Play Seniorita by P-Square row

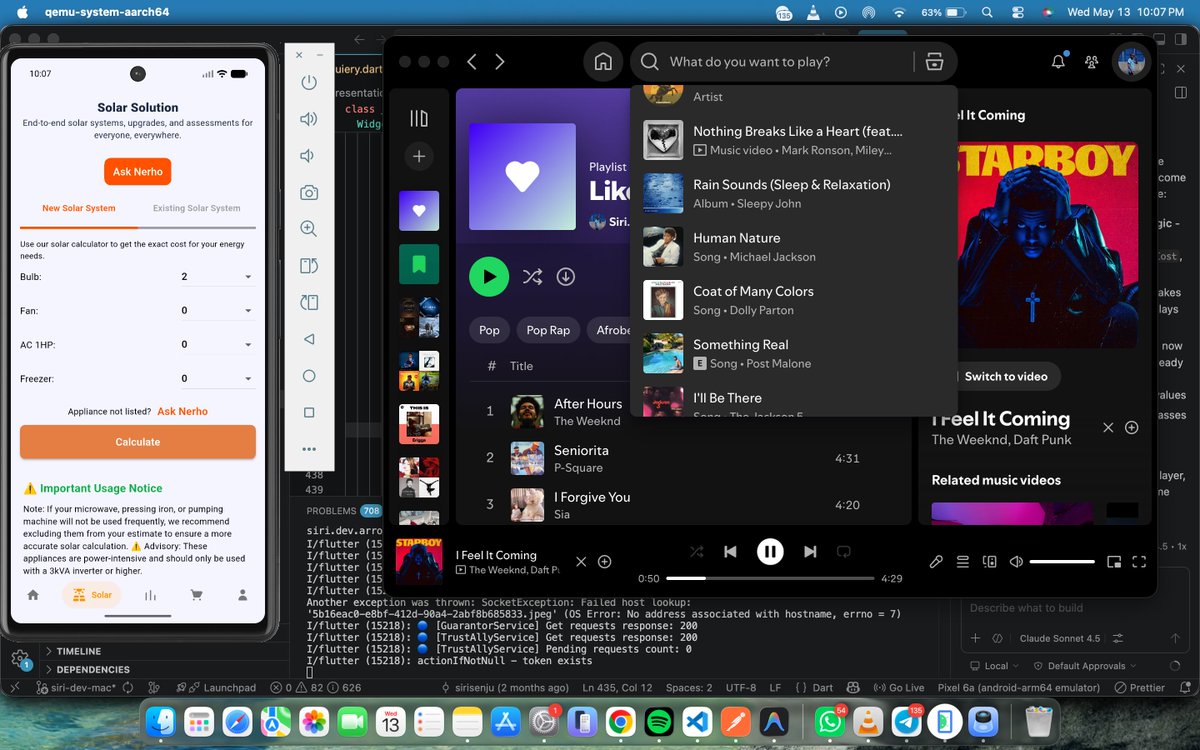tap(685, 458)
